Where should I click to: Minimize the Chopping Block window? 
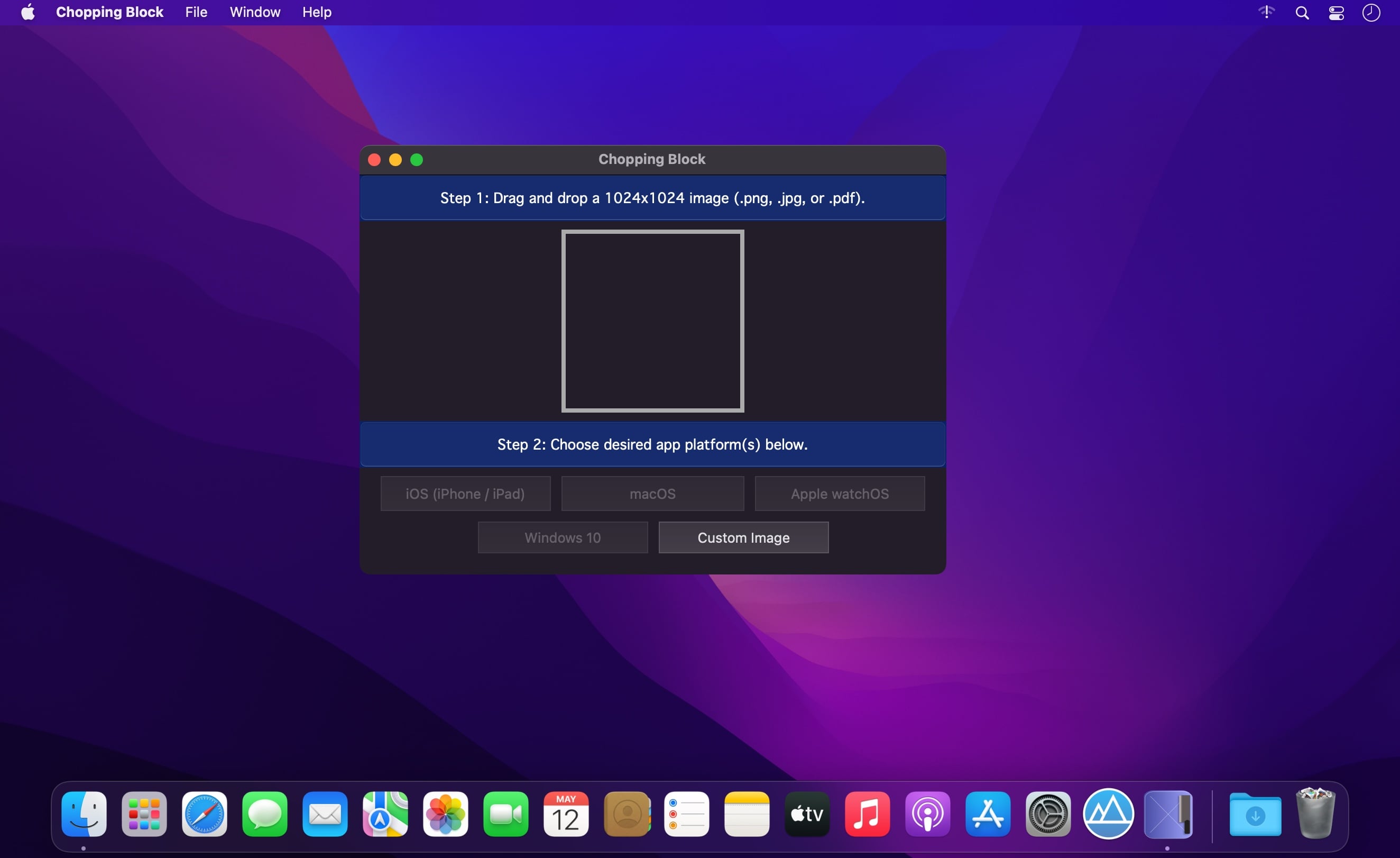(x=395, y=160)
